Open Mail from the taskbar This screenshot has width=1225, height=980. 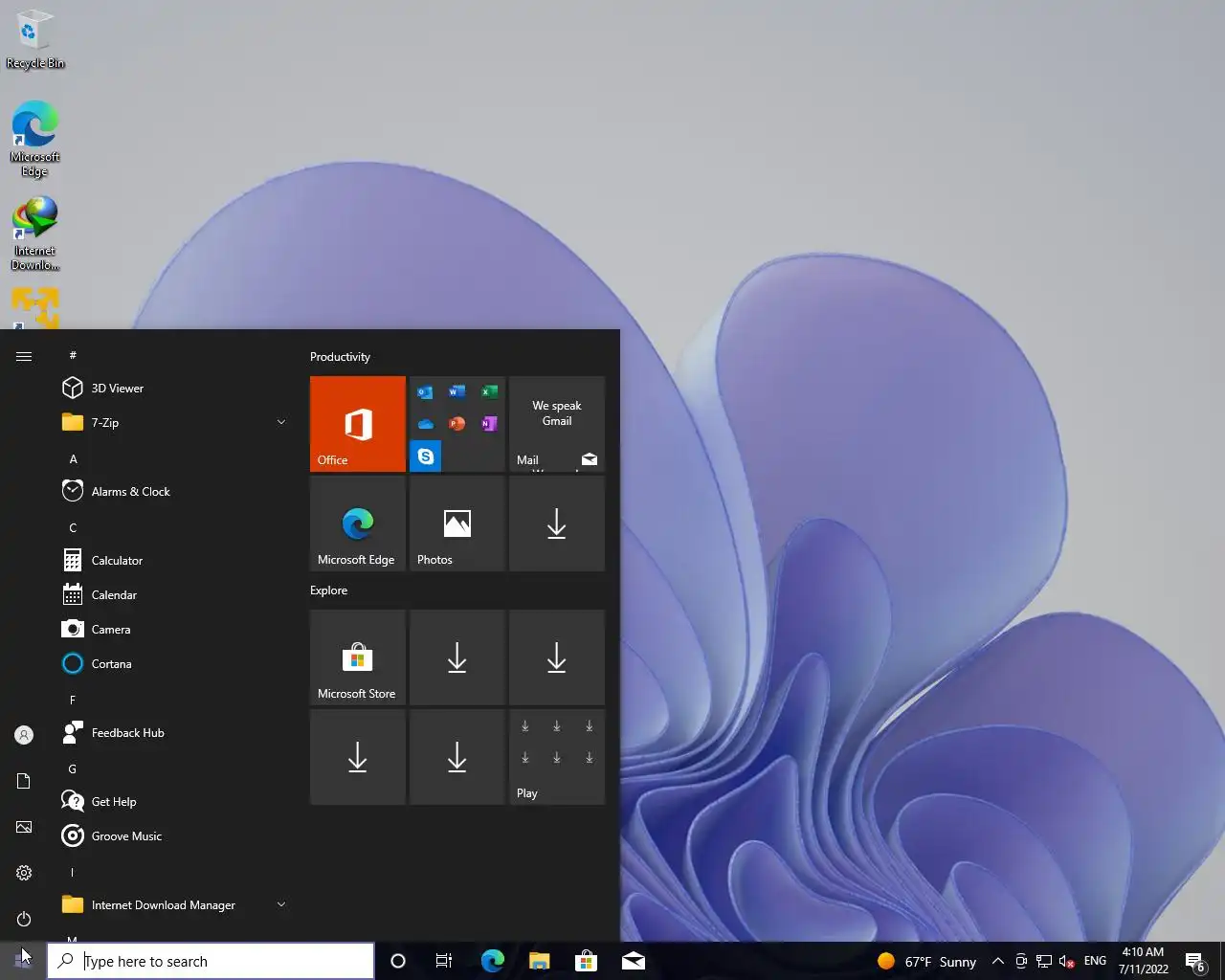click(634, 961)
